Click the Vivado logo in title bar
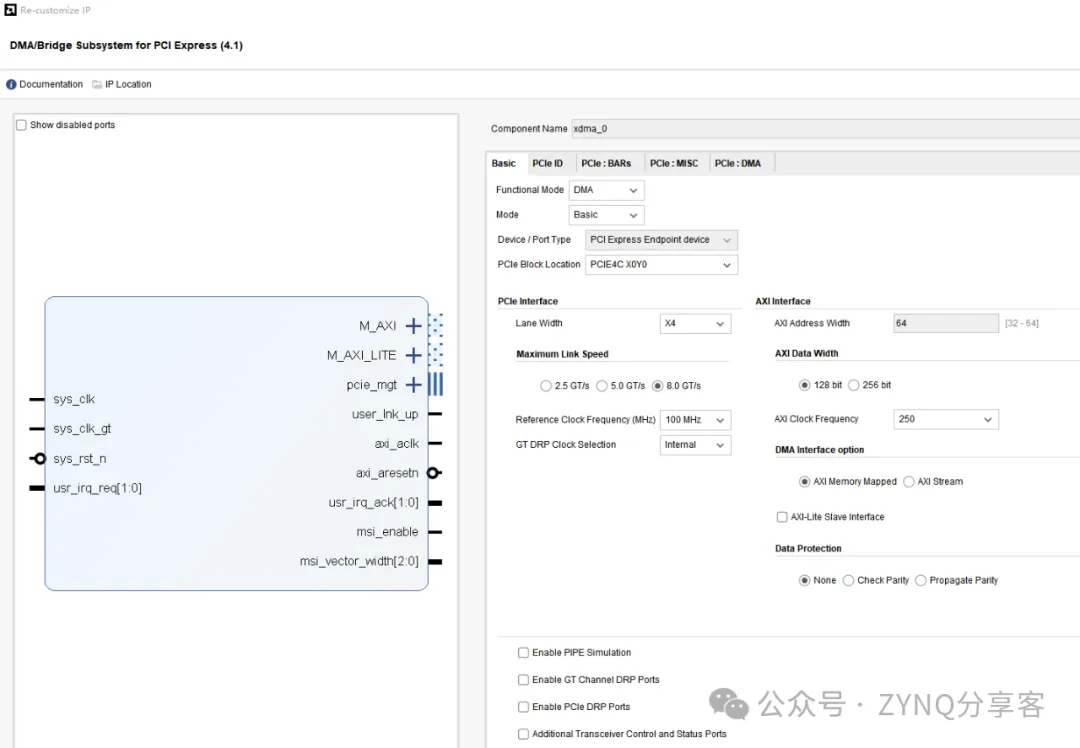 [x=10, y=10]
